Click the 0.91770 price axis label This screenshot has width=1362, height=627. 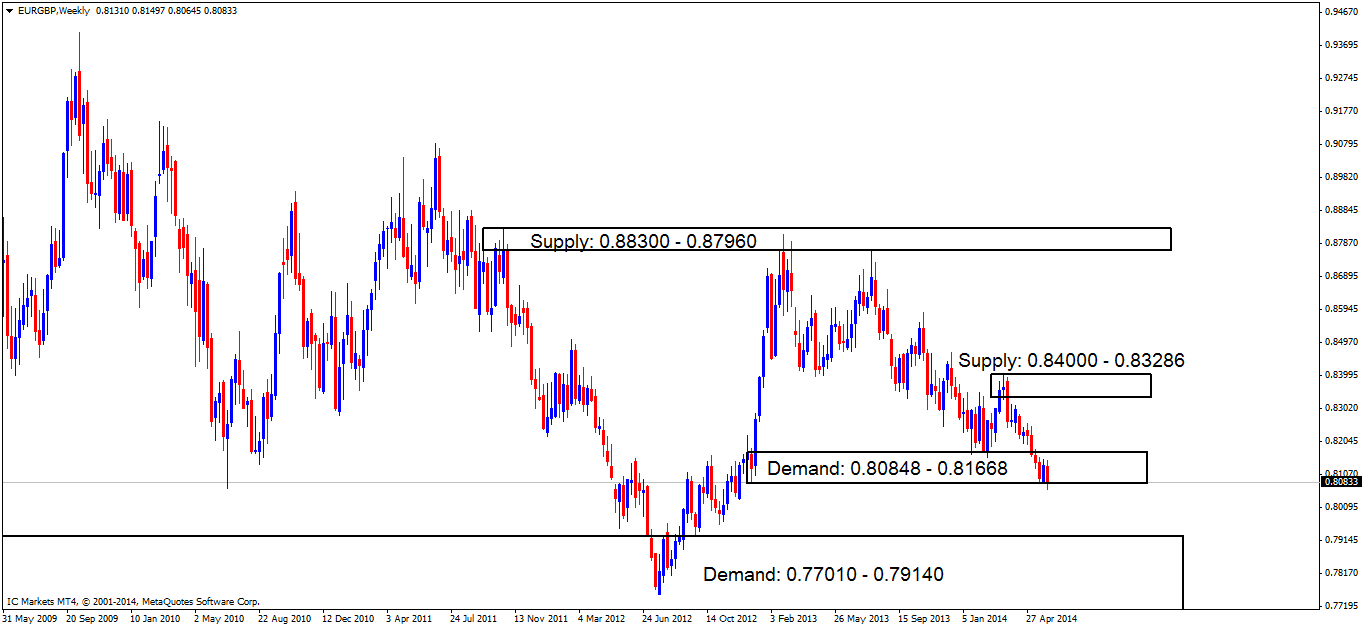(x=1339, y=111)
